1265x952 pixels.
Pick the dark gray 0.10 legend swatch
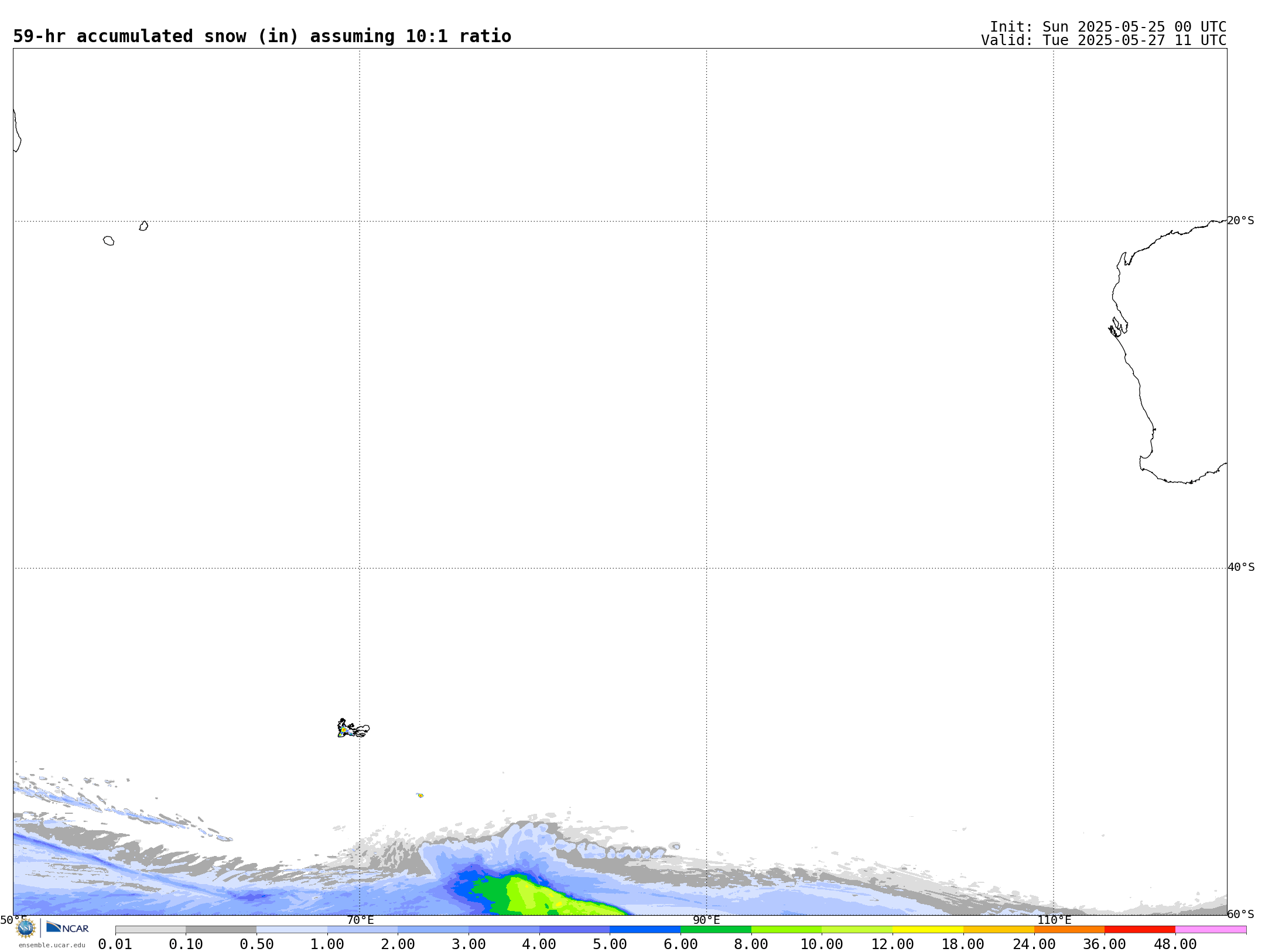point(221,930)
